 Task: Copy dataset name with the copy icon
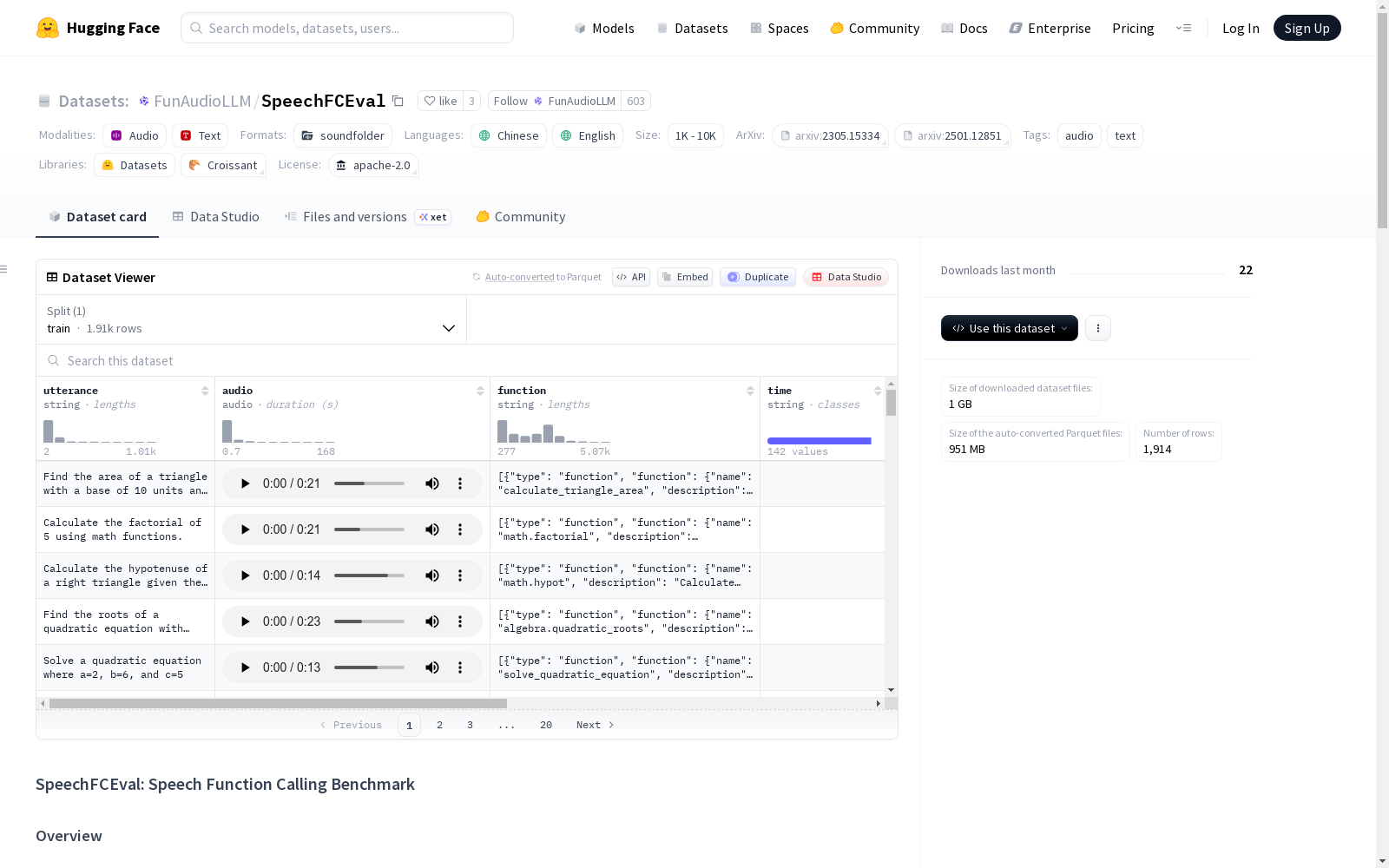tap(398, 101)
